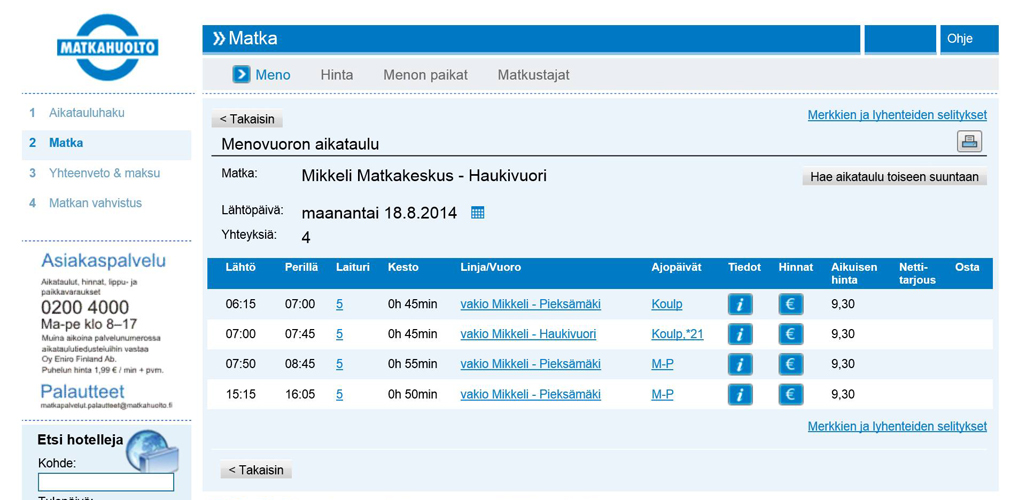Open top Merkkien ja lyhenteiden selitykset link
1026x500 pixels.
[x=897, y=115]
